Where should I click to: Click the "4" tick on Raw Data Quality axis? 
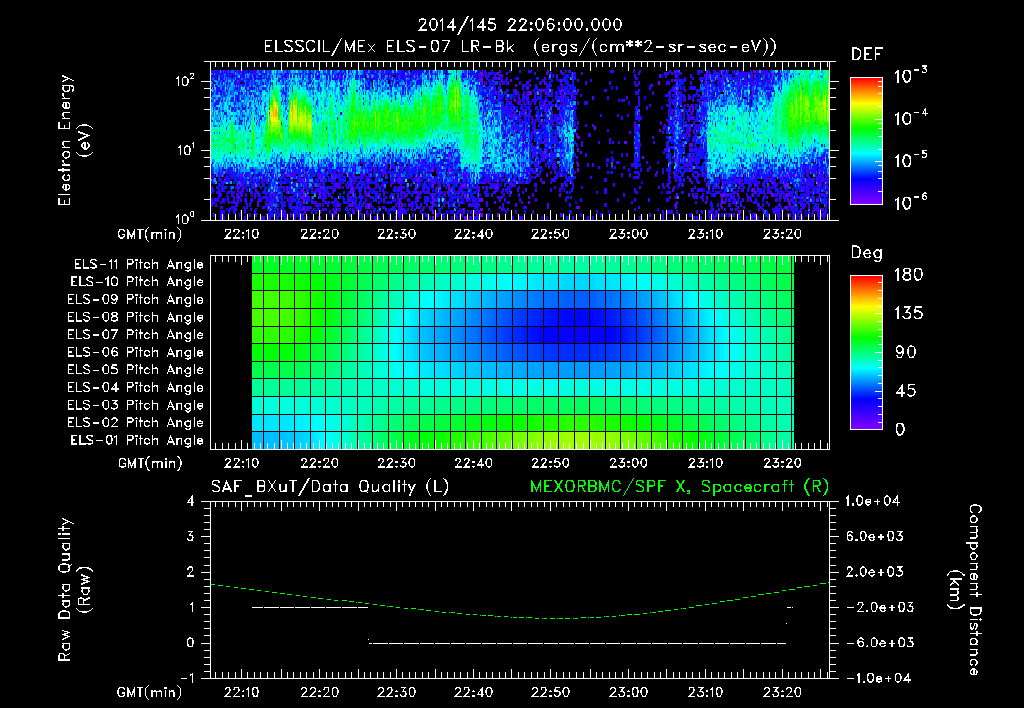(191, 502)
